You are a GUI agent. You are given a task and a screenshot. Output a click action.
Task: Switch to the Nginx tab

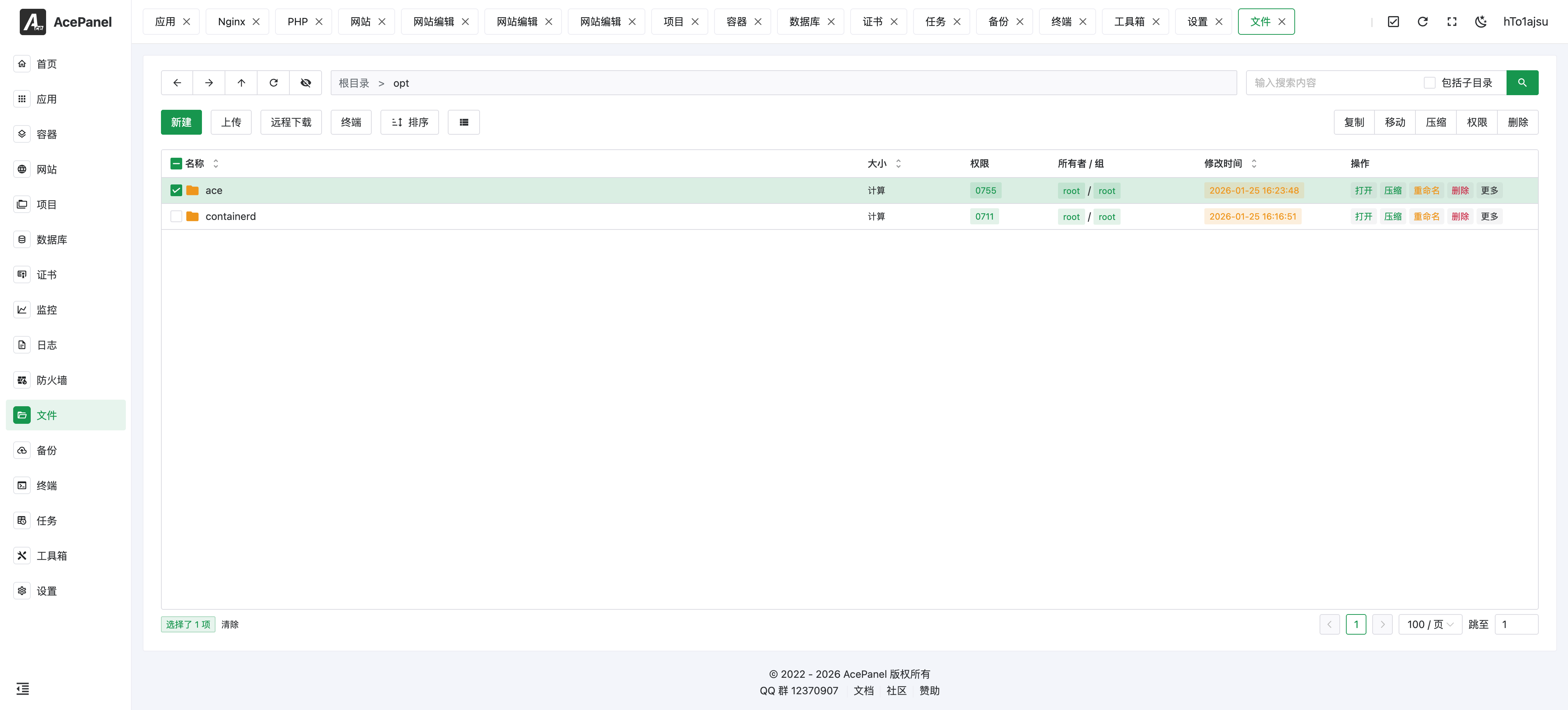tap(231, 22)
